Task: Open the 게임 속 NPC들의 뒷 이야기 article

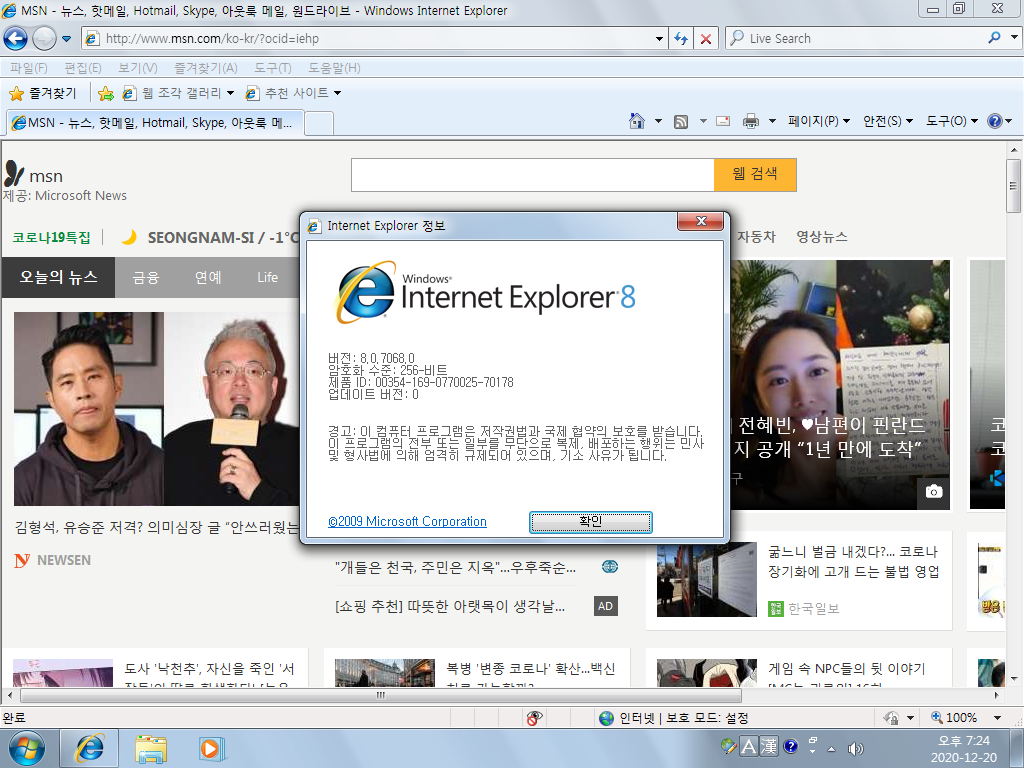Action: [x=846, y=669]
